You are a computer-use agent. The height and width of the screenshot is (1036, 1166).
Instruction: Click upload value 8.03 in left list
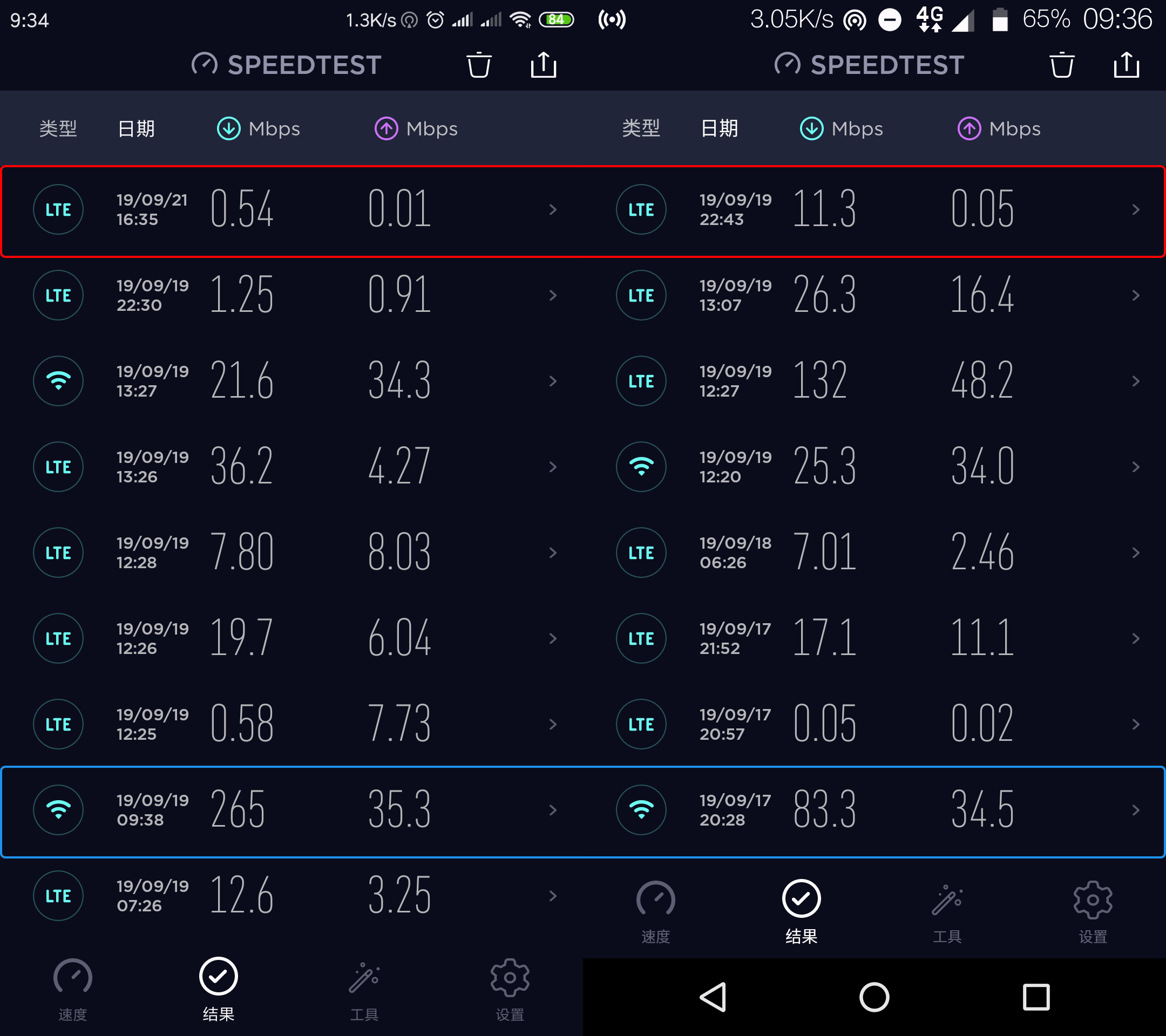[399, 551]
